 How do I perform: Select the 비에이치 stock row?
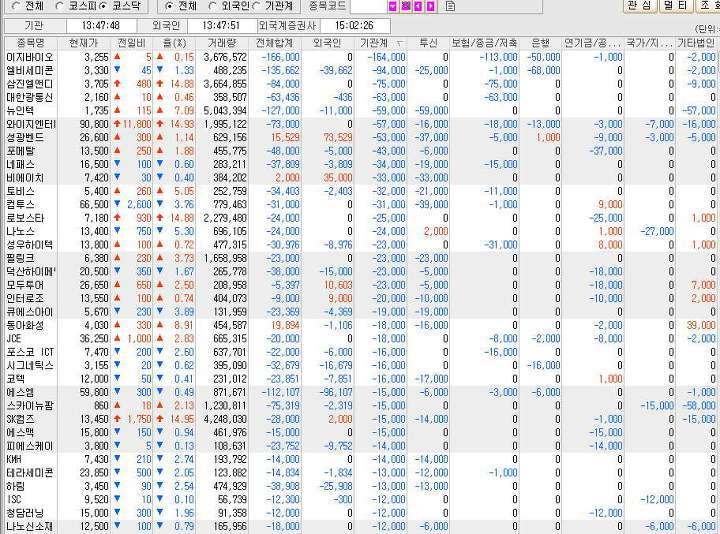pos(360,178)
